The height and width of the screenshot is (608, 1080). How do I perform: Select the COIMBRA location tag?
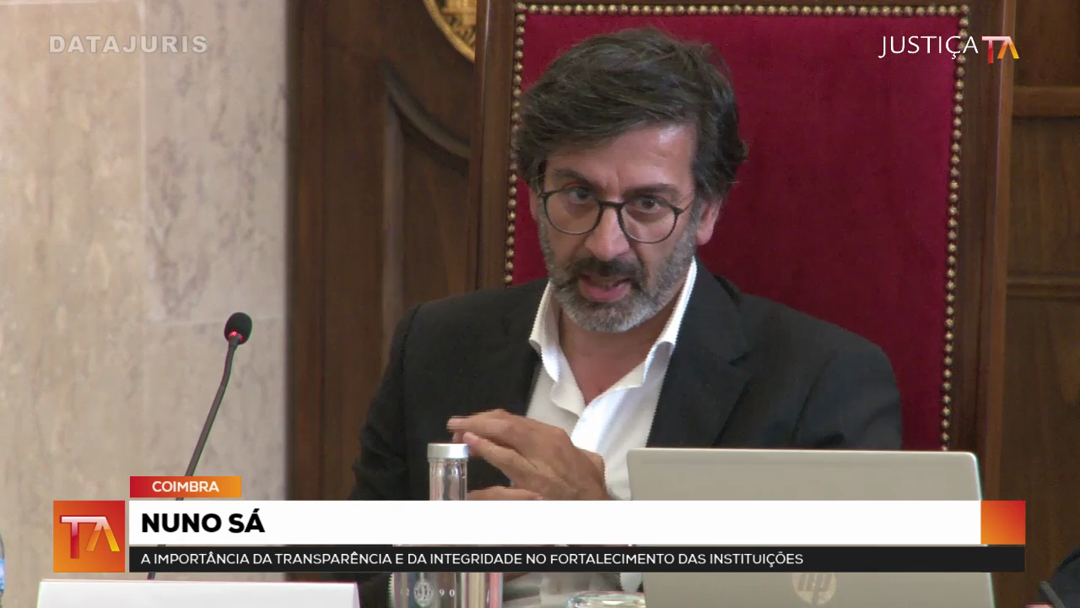tap(185, 487)
